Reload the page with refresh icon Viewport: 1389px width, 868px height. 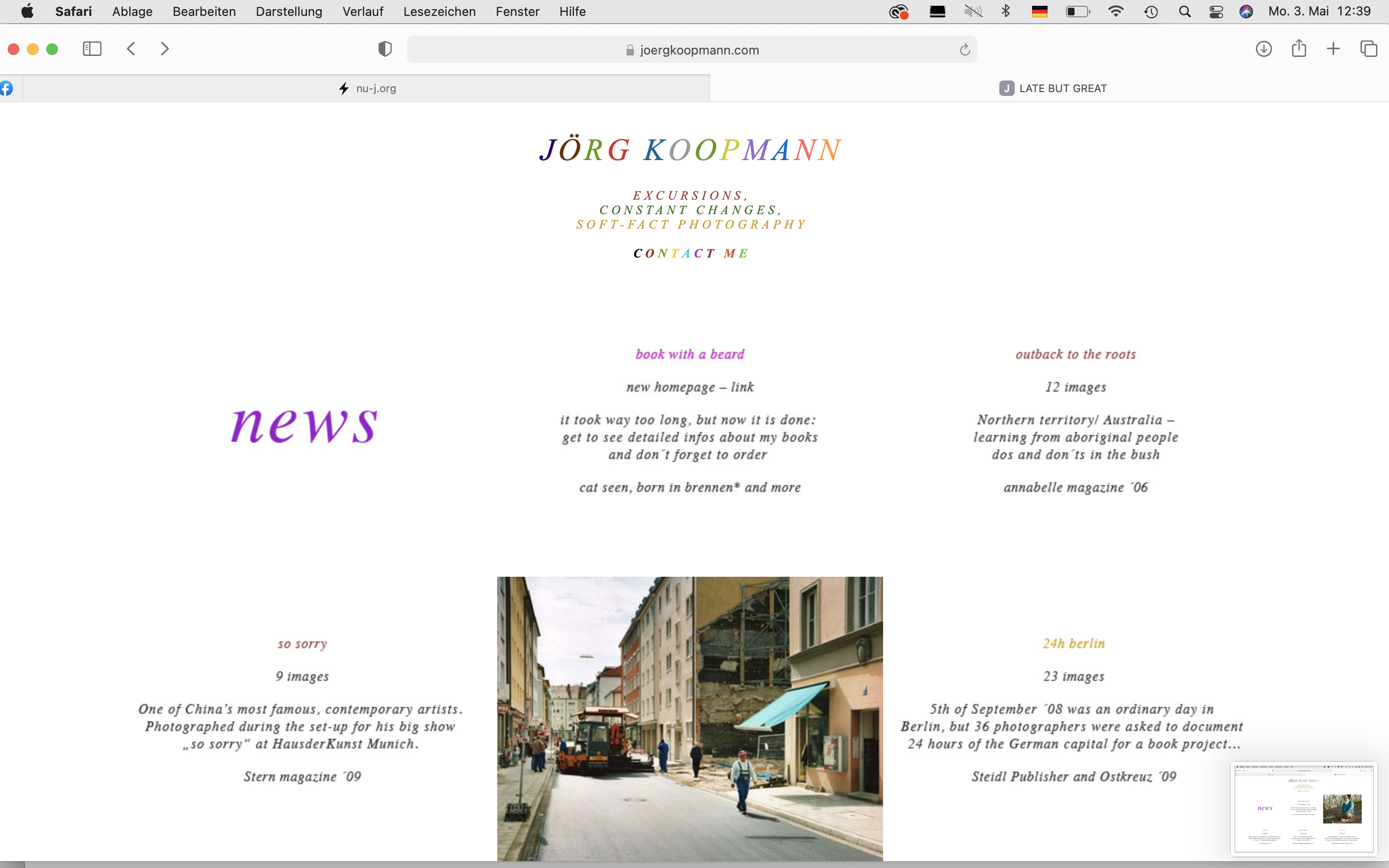(x=965, y=50)
